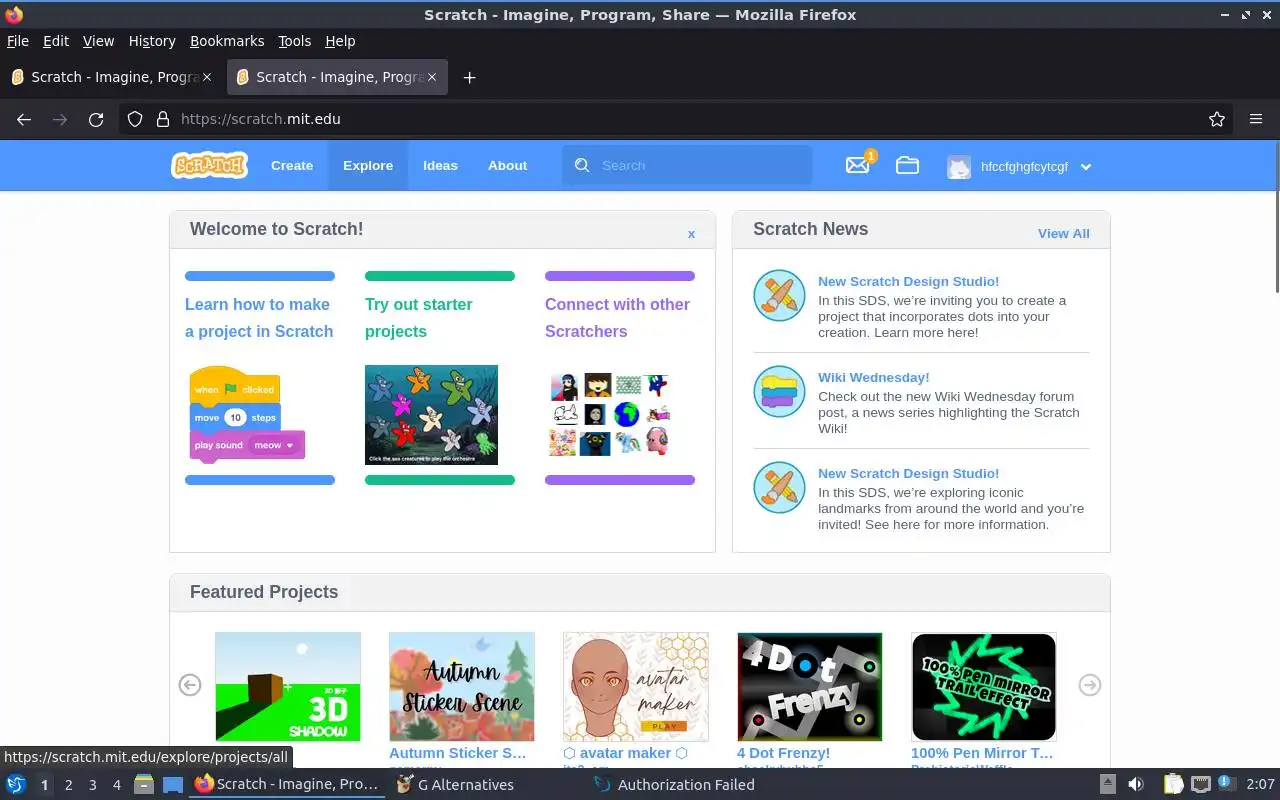Open the View menu
The image size is (1280, 800).
point(98,41)
